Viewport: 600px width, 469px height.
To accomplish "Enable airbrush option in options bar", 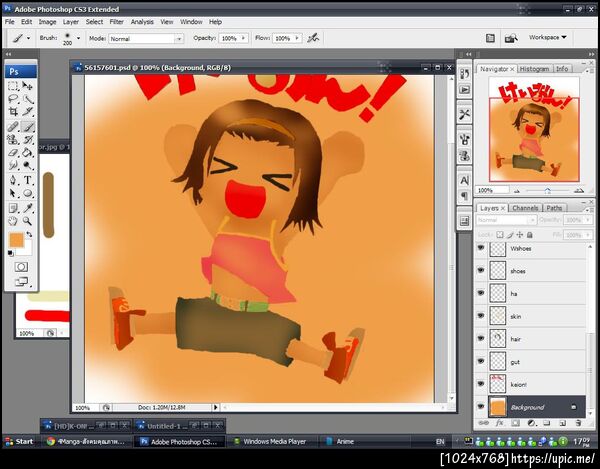I will coord(313,38).
